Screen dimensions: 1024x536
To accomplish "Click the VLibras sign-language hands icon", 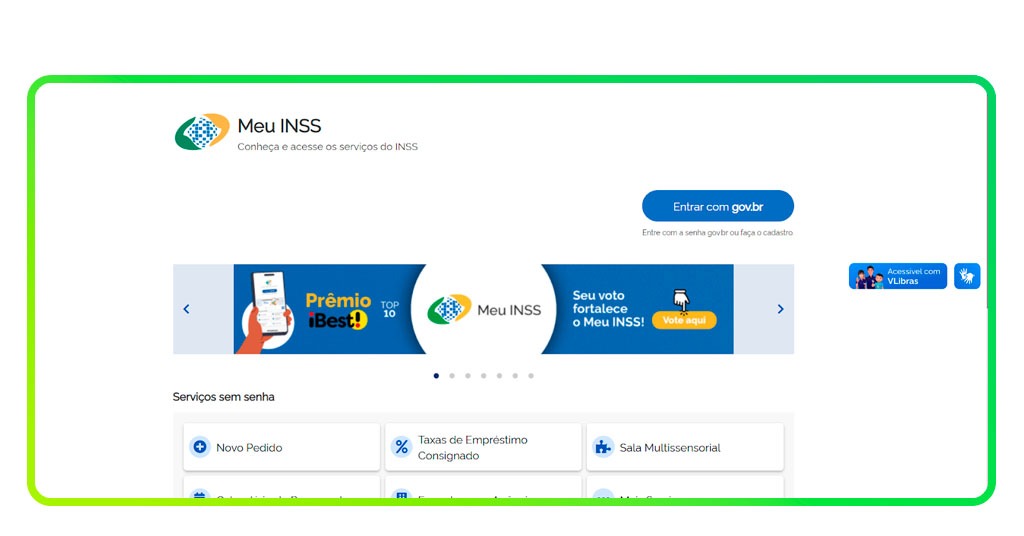I will 967,276.
